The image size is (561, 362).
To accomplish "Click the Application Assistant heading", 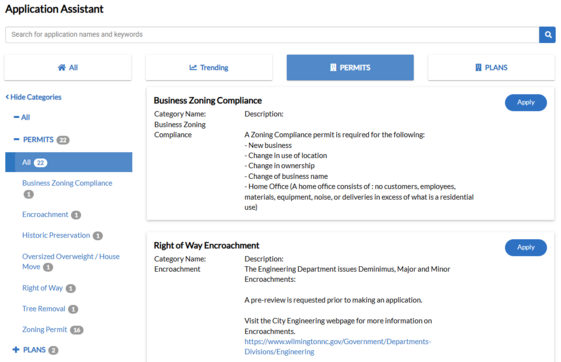I will [x=54, y=9].
